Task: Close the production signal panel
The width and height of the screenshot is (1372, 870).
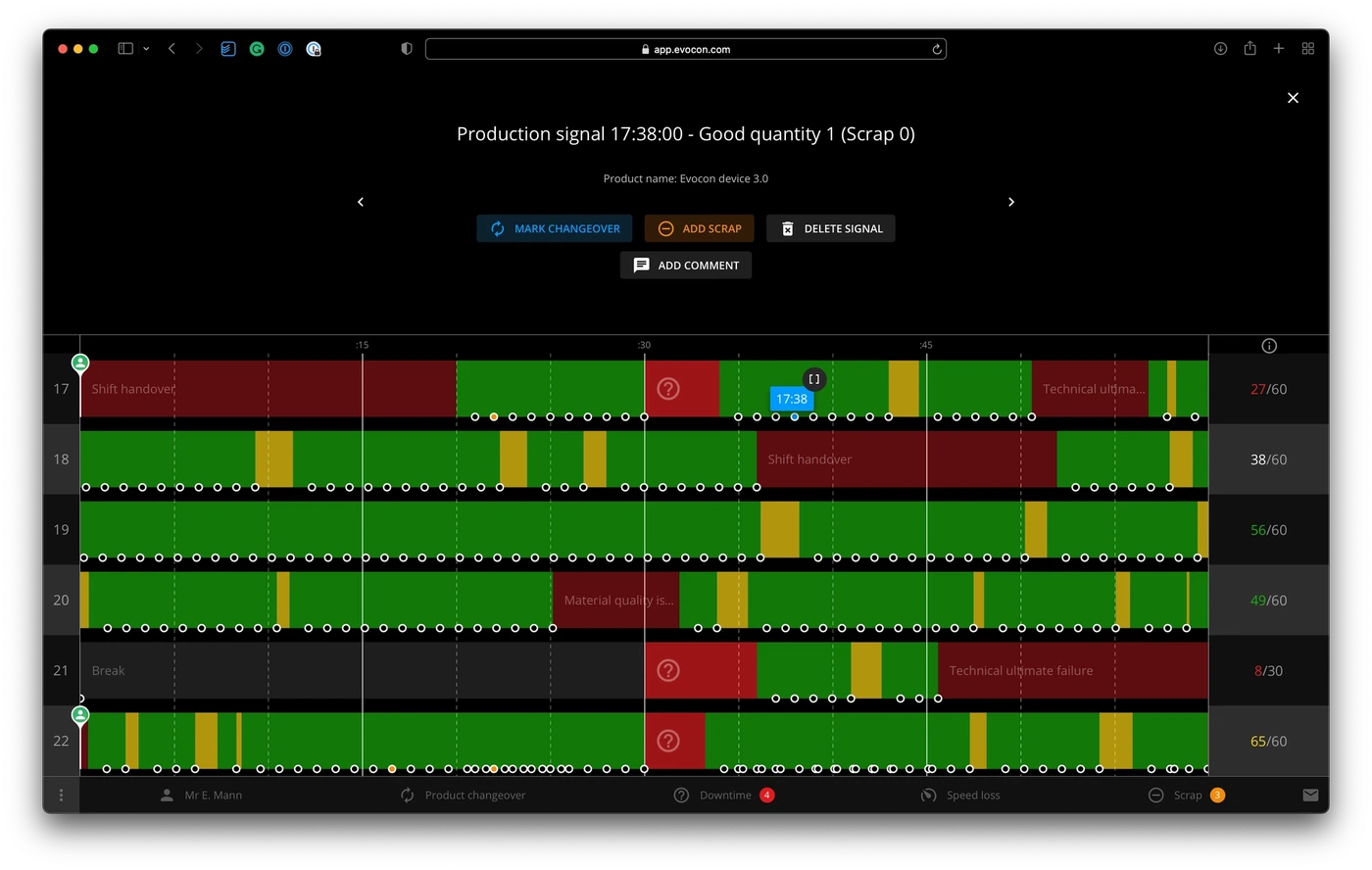Action: [x=1293, y=98]
